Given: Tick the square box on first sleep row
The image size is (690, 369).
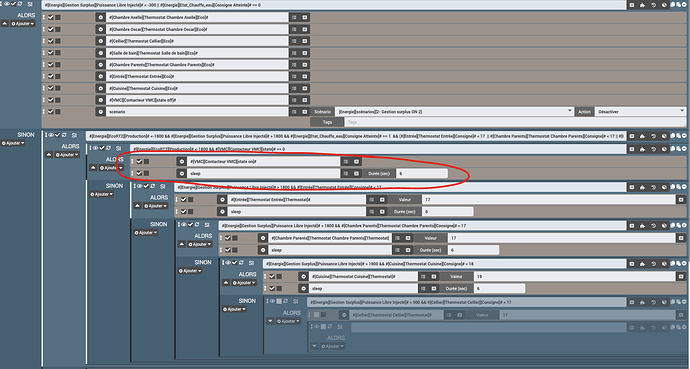Looking at the screenshot, I should coord(147,173).
